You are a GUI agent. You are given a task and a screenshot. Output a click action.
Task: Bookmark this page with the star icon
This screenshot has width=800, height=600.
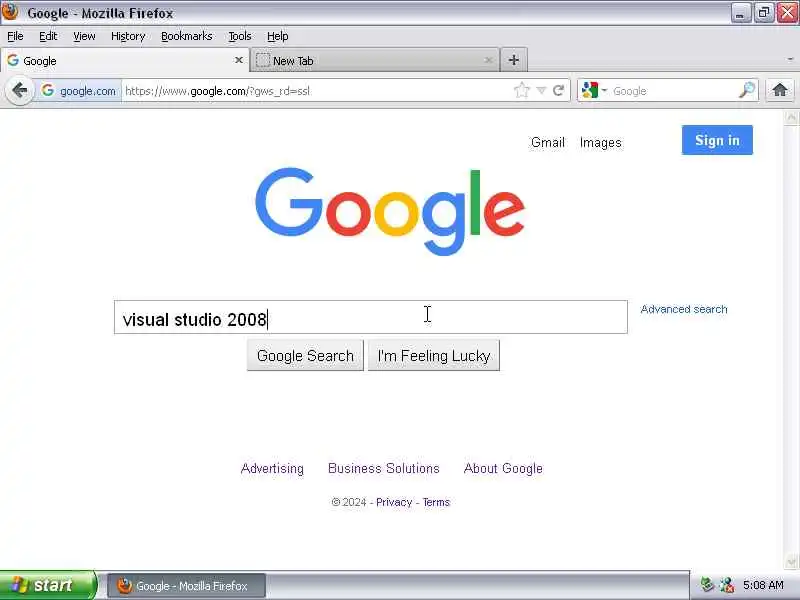pyautogui.click(x=521, y=90)
